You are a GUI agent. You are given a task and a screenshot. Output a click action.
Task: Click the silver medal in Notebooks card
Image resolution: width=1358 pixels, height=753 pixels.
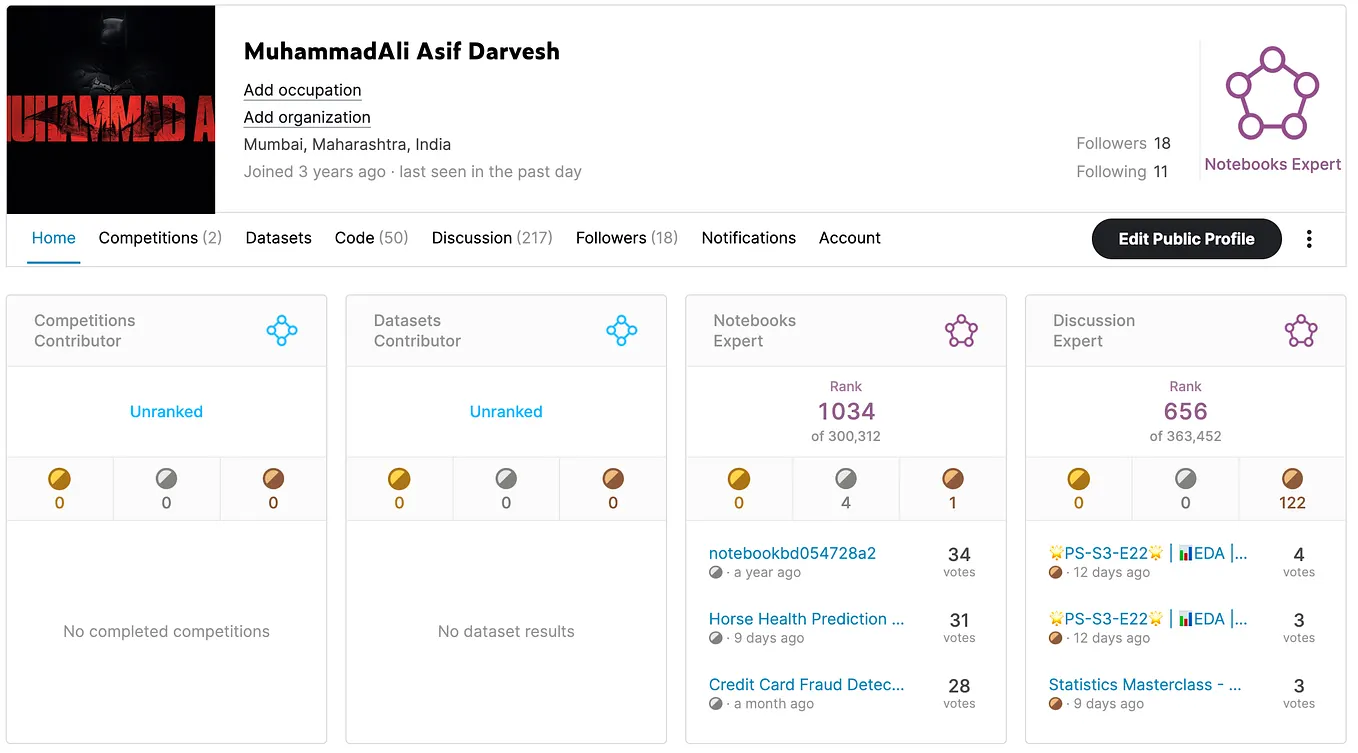(x=846, y=480)
